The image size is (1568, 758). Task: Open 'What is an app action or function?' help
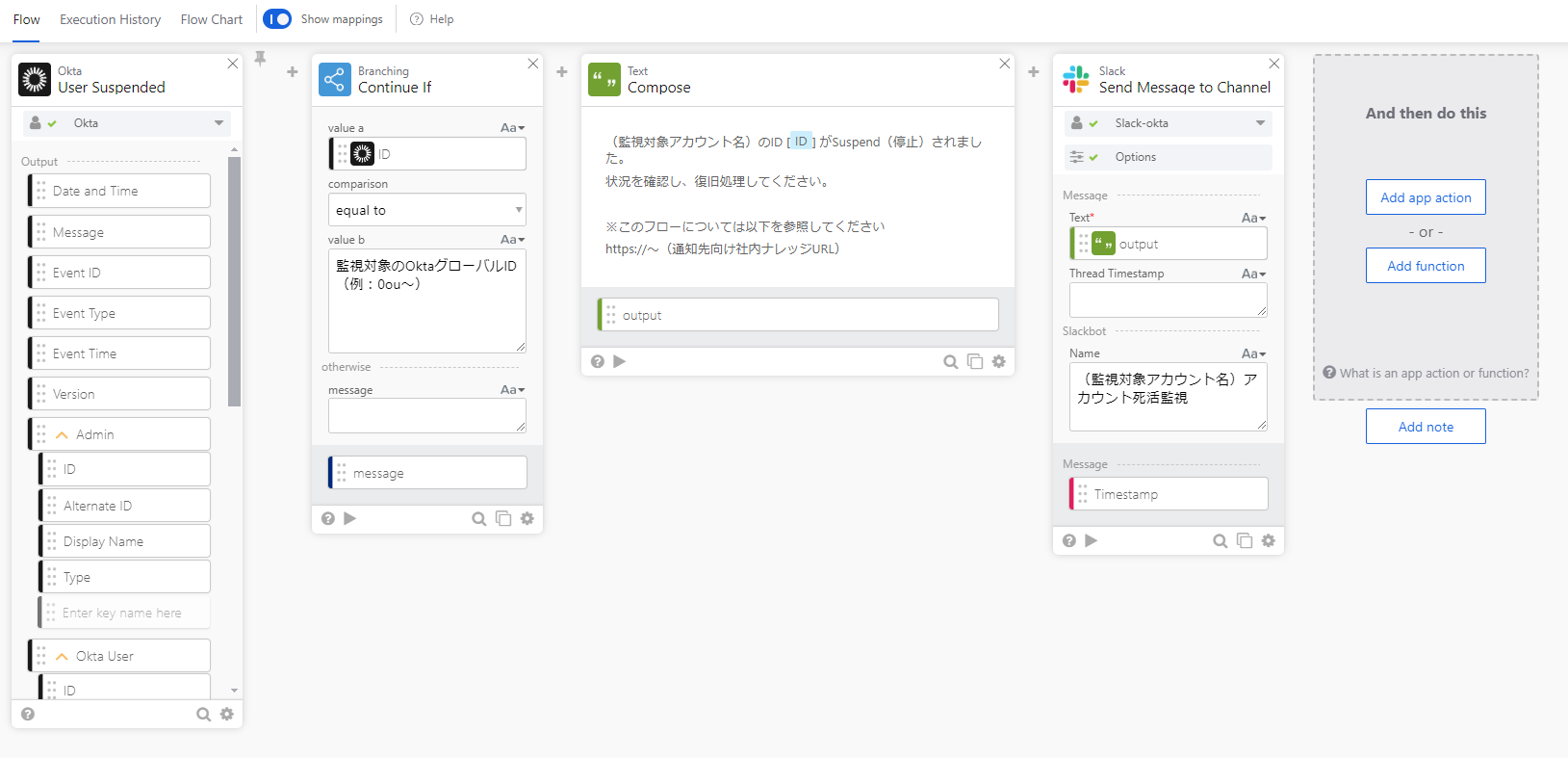tap(1426, 374)
